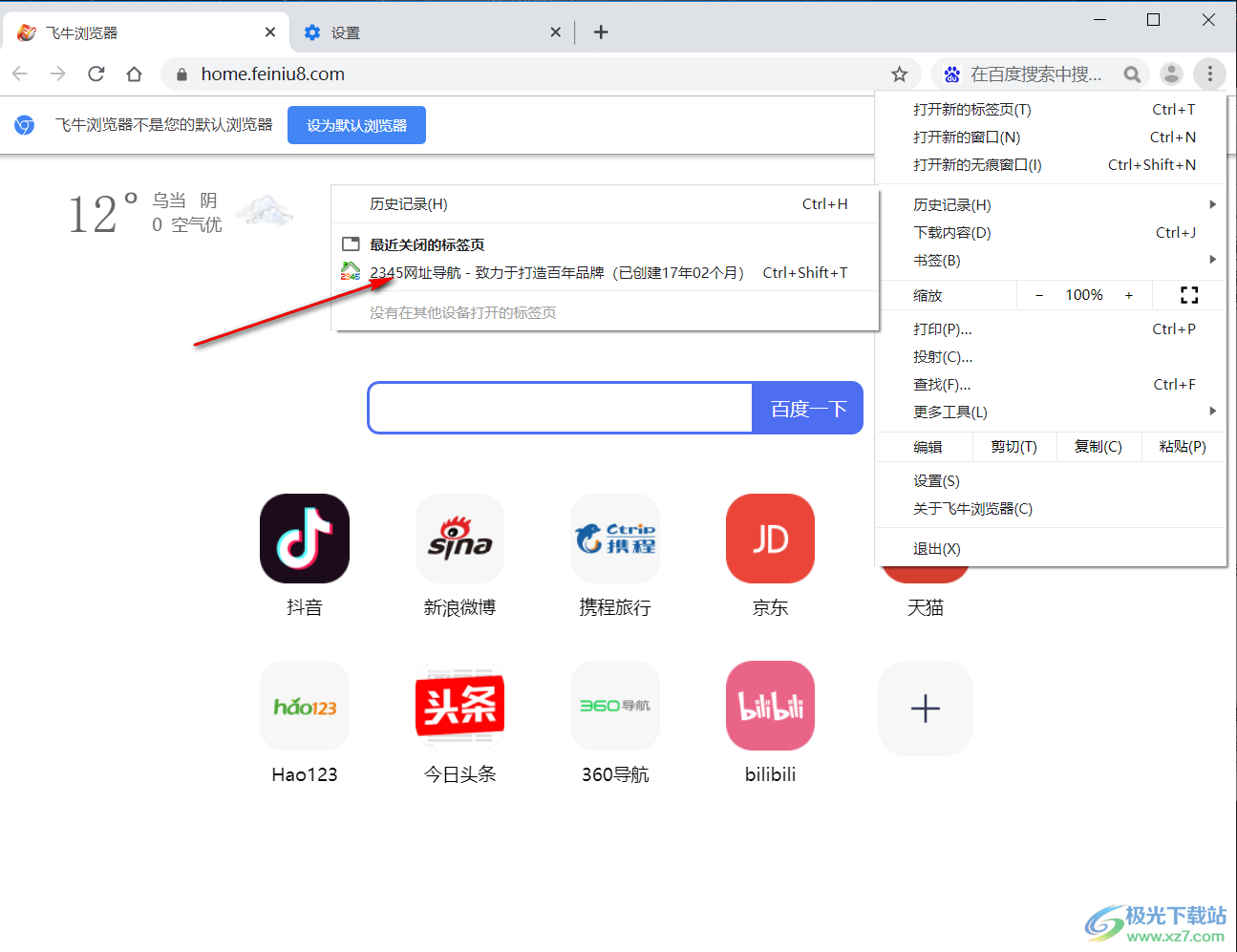
Task: Click the back navigation arrow
Action: (20, 74)
